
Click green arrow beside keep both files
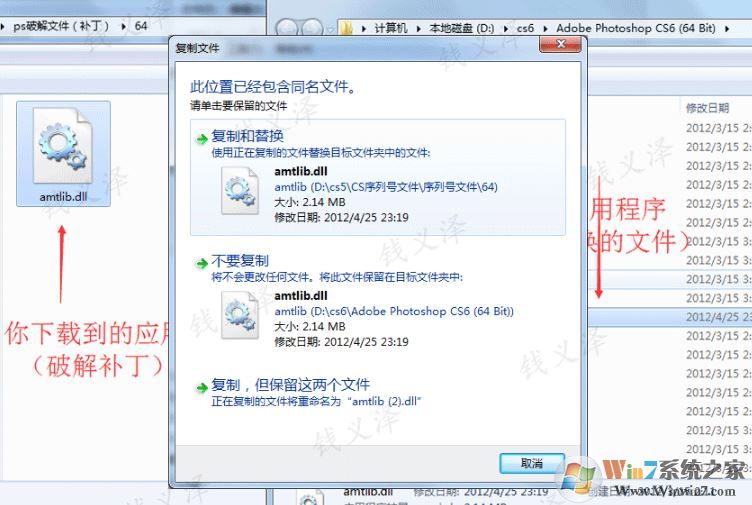[201, 388]
